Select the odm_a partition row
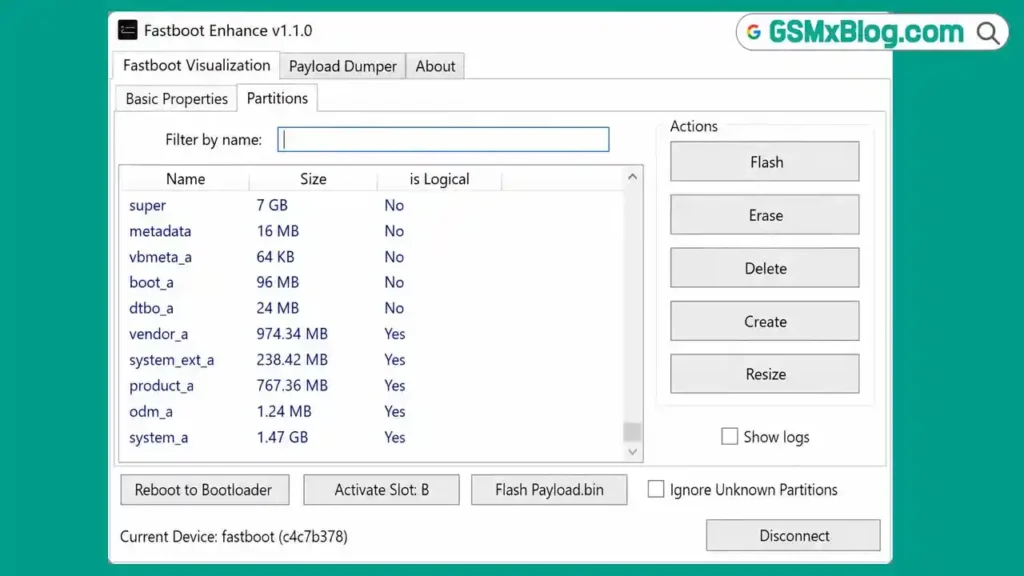Image resolution: width=1024 pixels, height=576 pixels. pos(372,411)
